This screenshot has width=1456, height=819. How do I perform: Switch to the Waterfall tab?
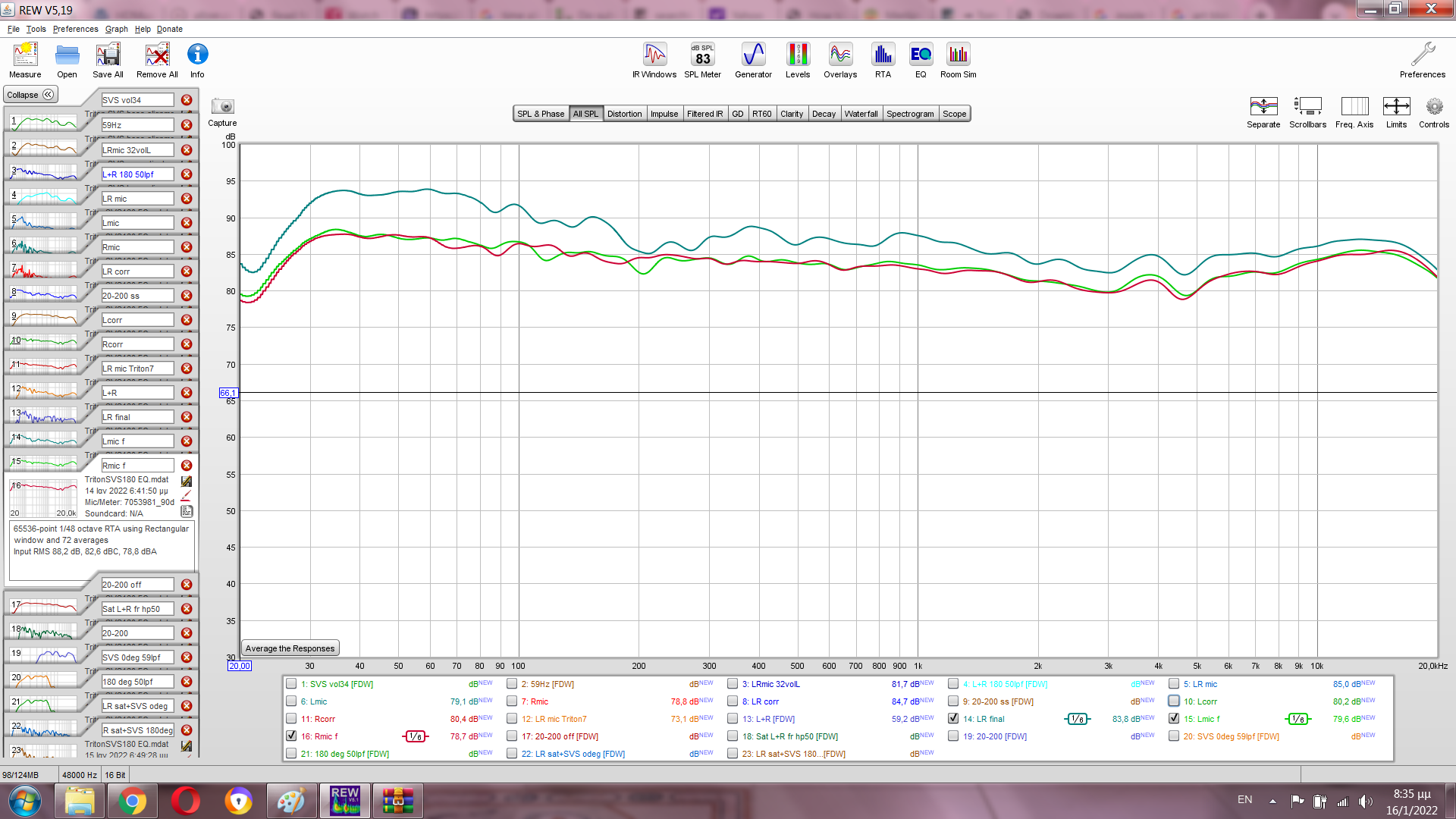coord(861,114)
